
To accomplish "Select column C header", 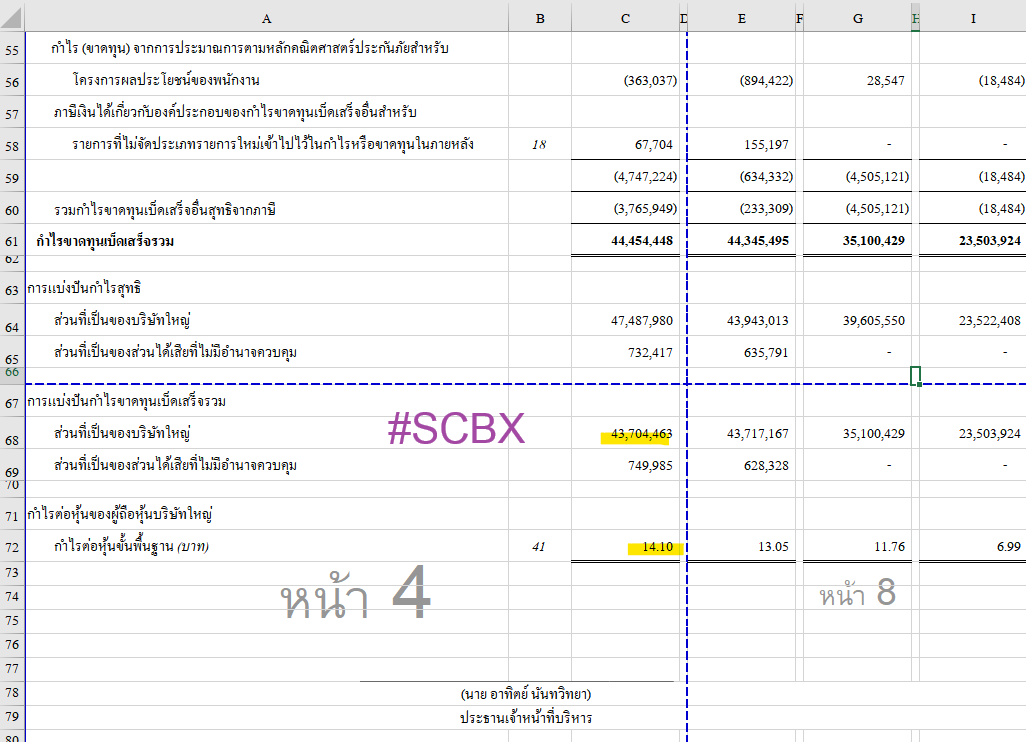I will tap(626, 18).
